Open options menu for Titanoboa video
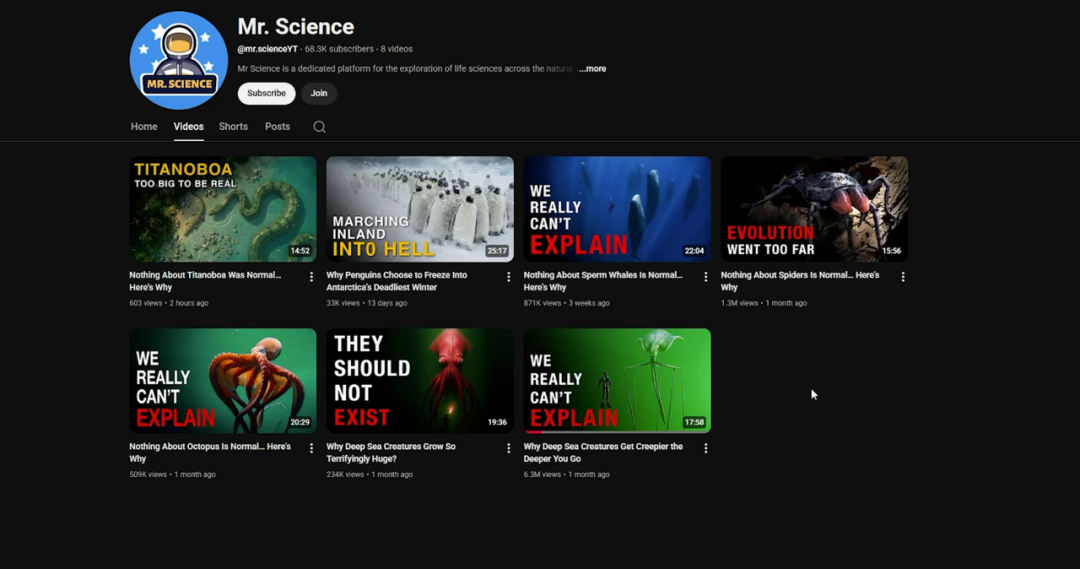 pos(311,277)
